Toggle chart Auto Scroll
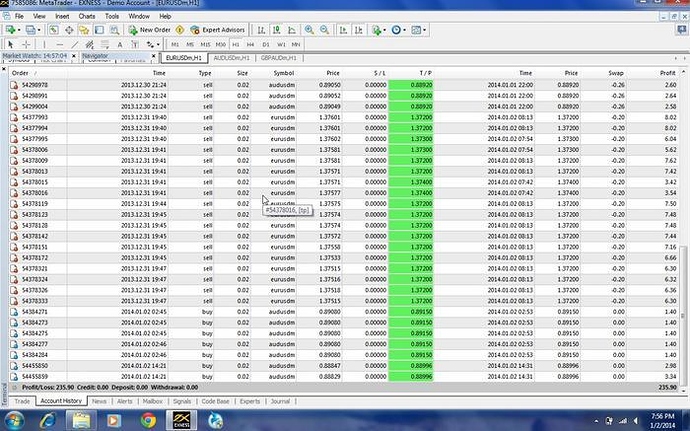690x431 pixels. (343, 30)
